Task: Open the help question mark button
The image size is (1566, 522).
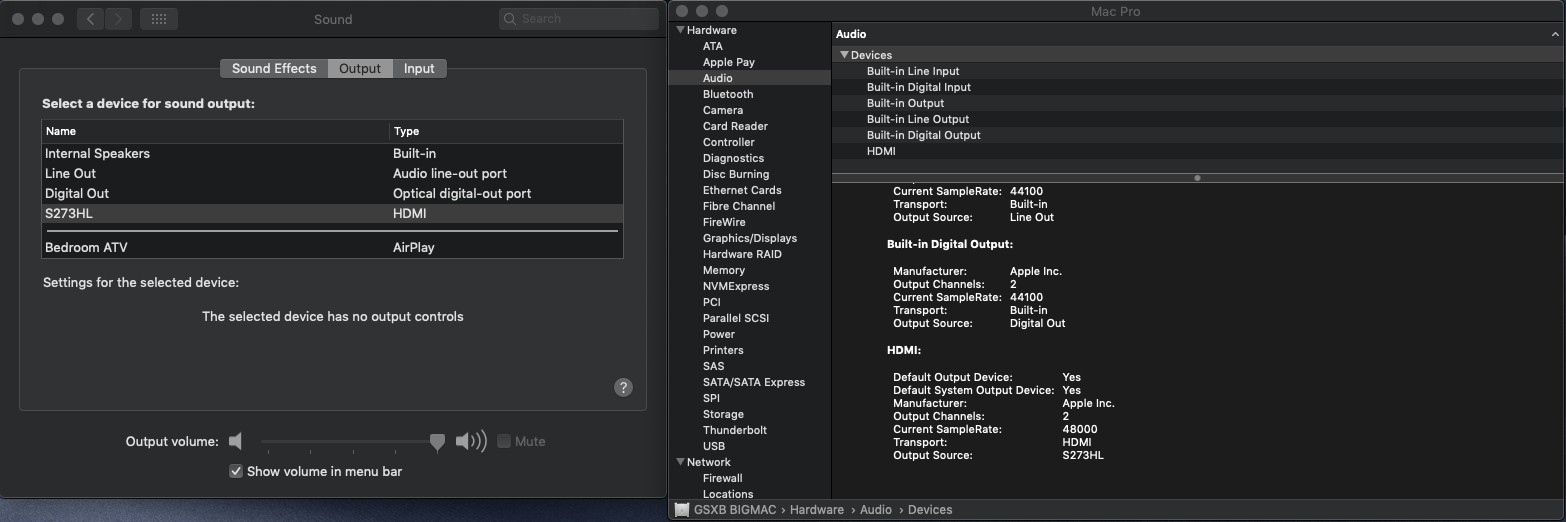Action: [x=623, y=387]
